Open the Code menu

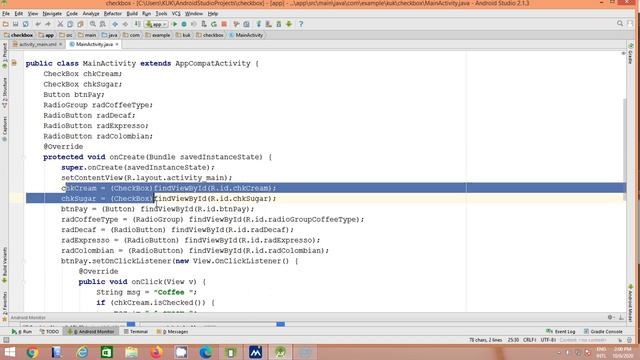coord(72,13)
